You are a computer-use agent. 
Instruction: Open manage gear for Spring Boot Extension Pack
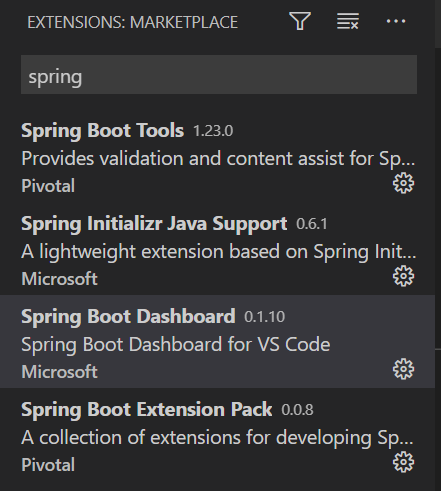point(403,462)
